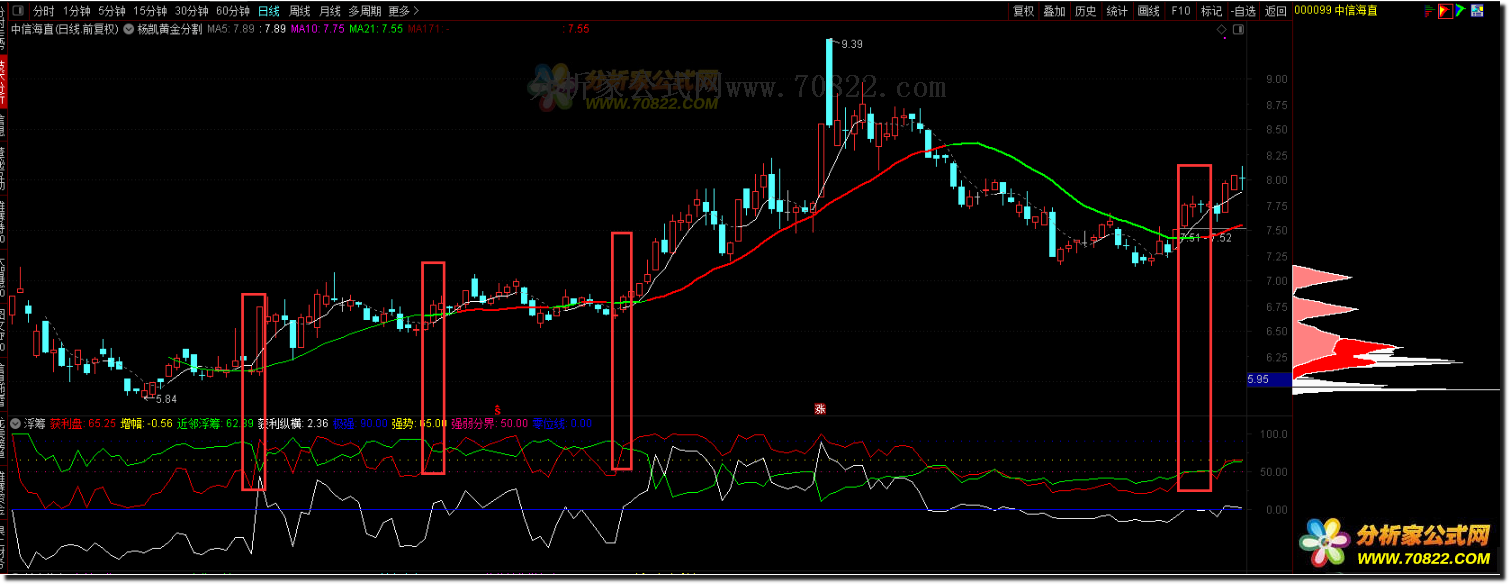Click the 近邻浮筹 value label
1510x584 pixels.
coord(215,424)
